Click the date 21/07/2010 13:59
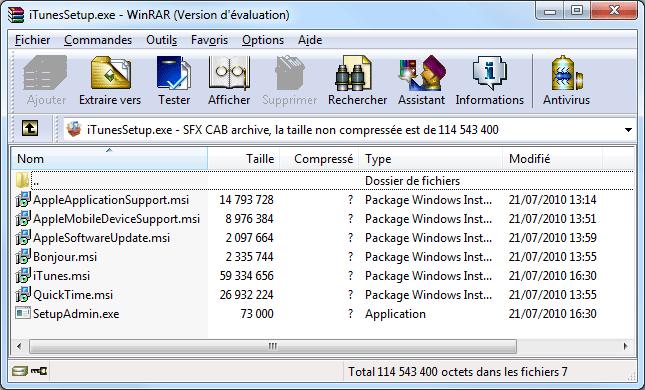 coord(552,237)
